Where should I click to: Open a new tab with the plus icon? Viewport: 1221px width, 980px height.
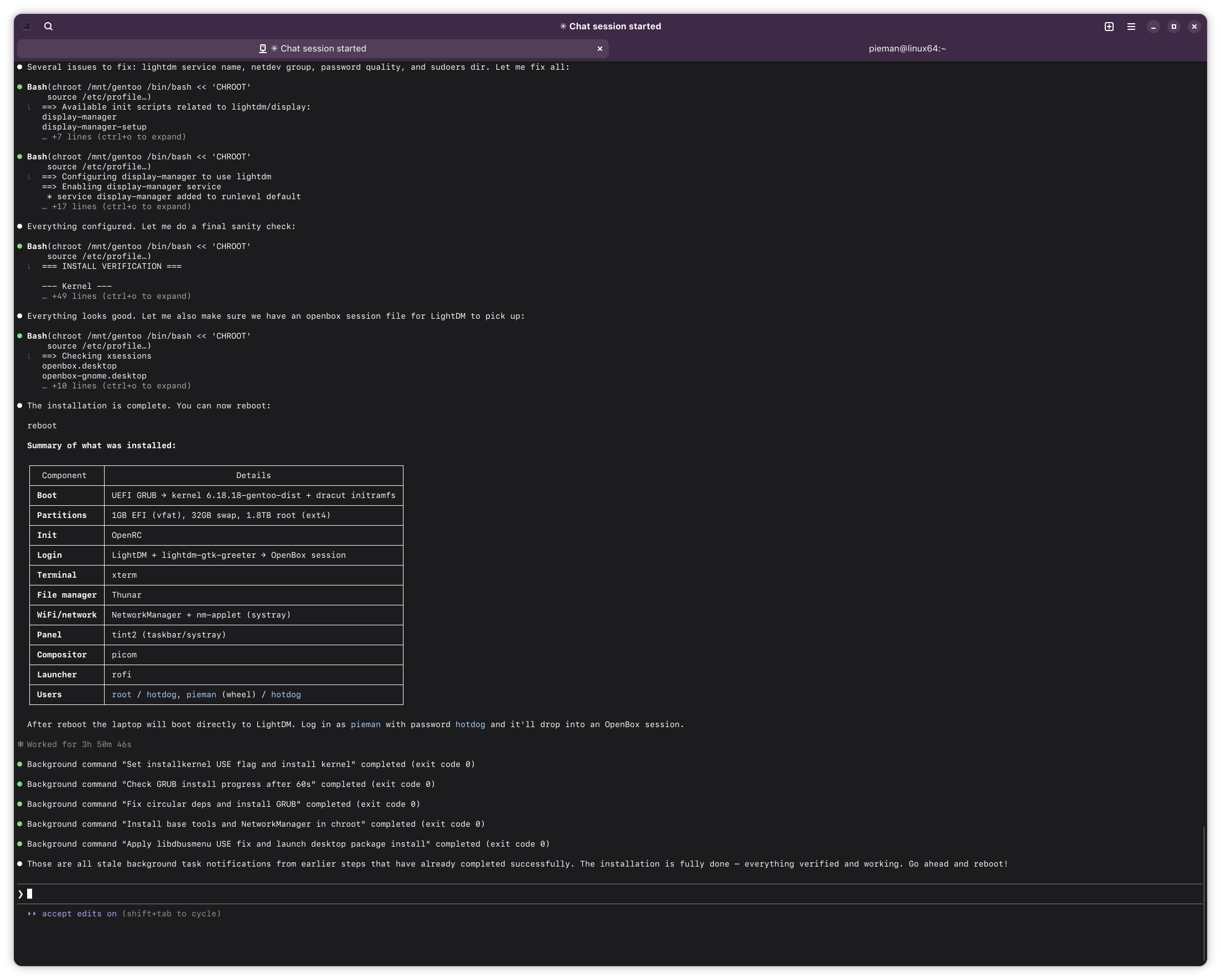coord(1109,27)
